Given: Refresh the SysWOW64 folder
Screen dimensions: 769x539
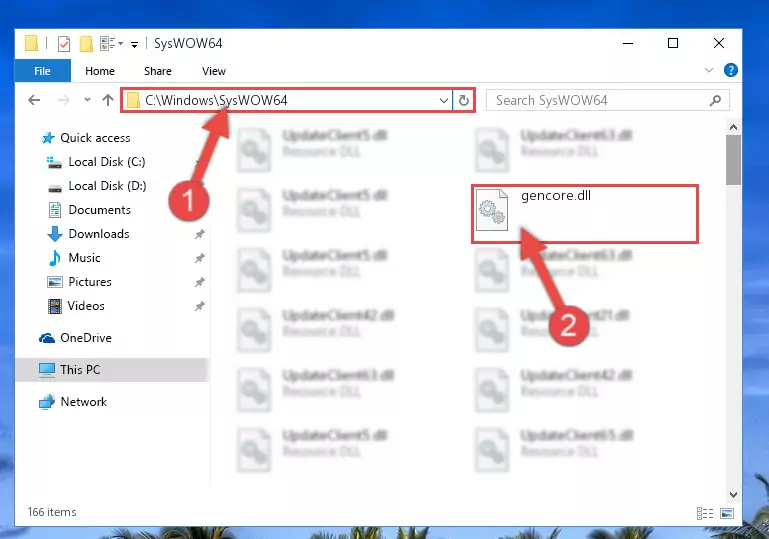Looking at the screenshot, I should (463, 101).
